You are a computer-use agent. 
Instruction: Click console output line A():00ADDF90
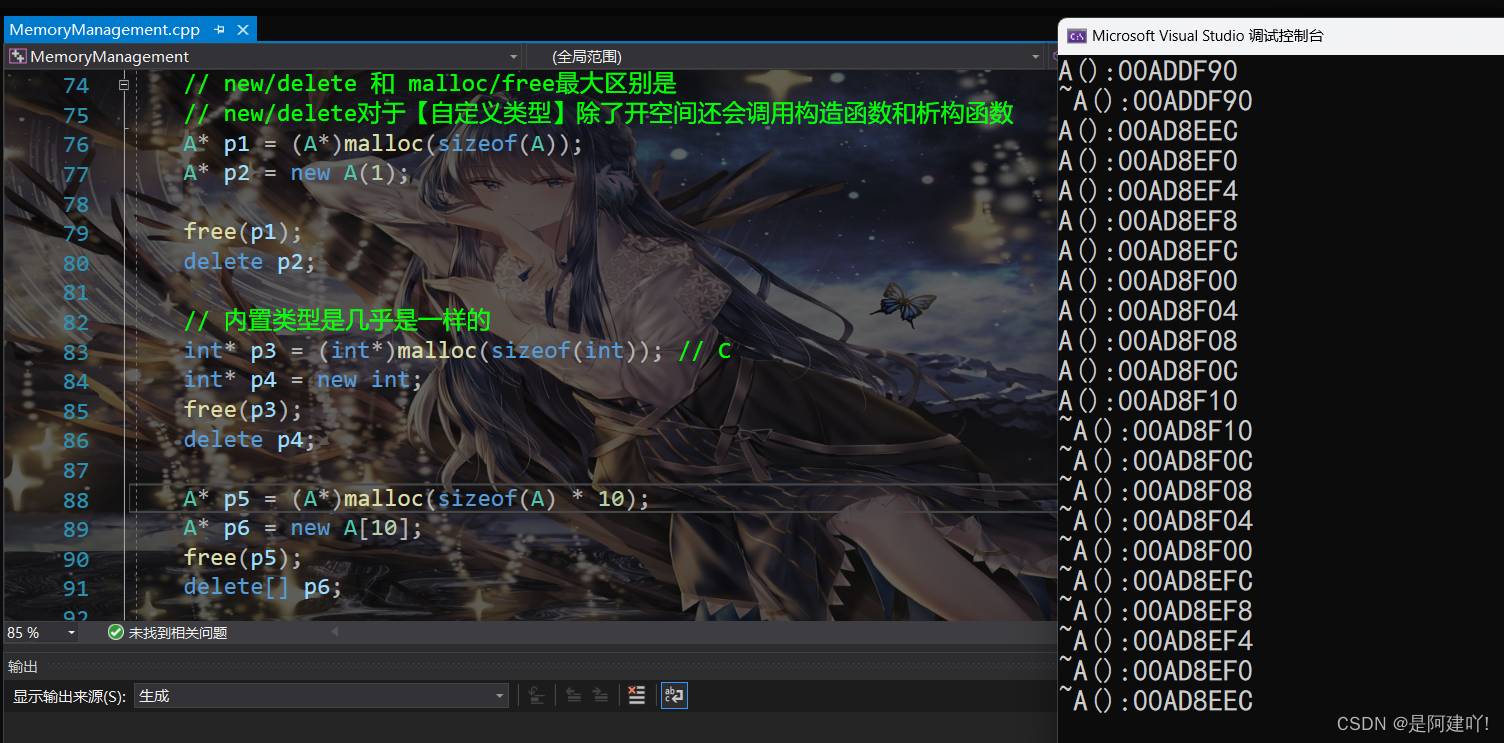point(1148,71)
